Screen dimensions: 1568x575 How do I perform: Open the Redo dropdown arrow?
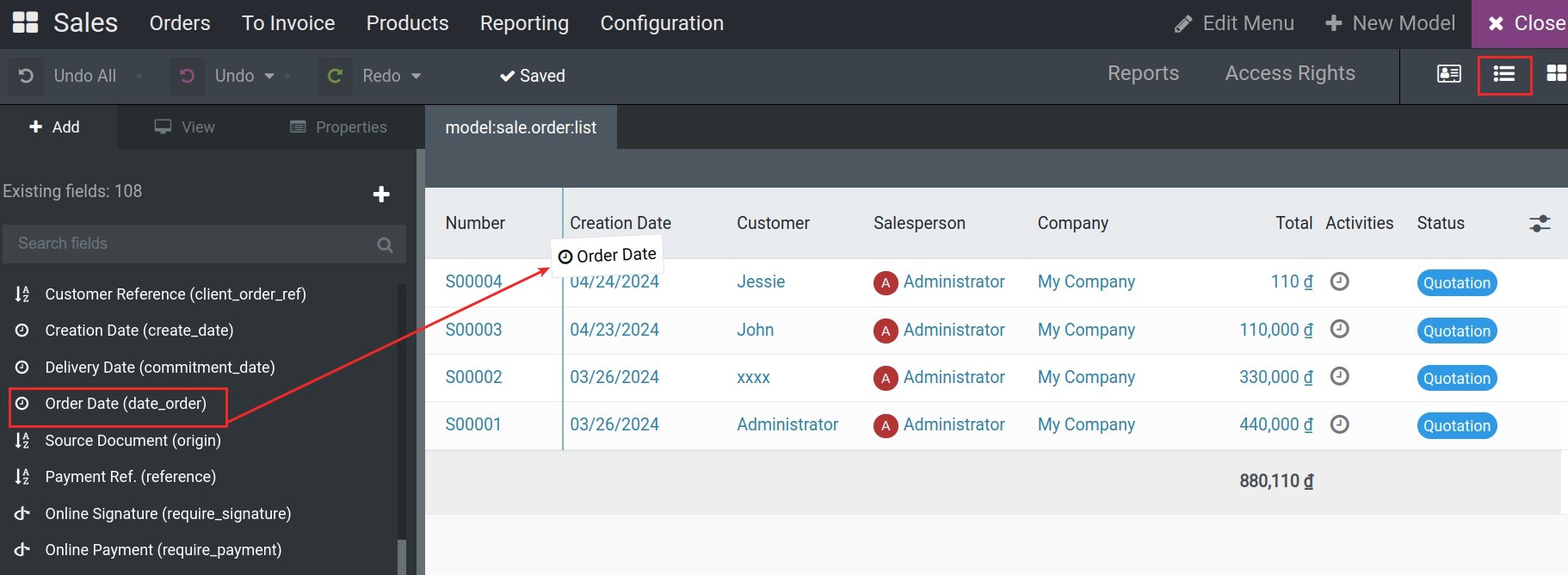point(417,76)
